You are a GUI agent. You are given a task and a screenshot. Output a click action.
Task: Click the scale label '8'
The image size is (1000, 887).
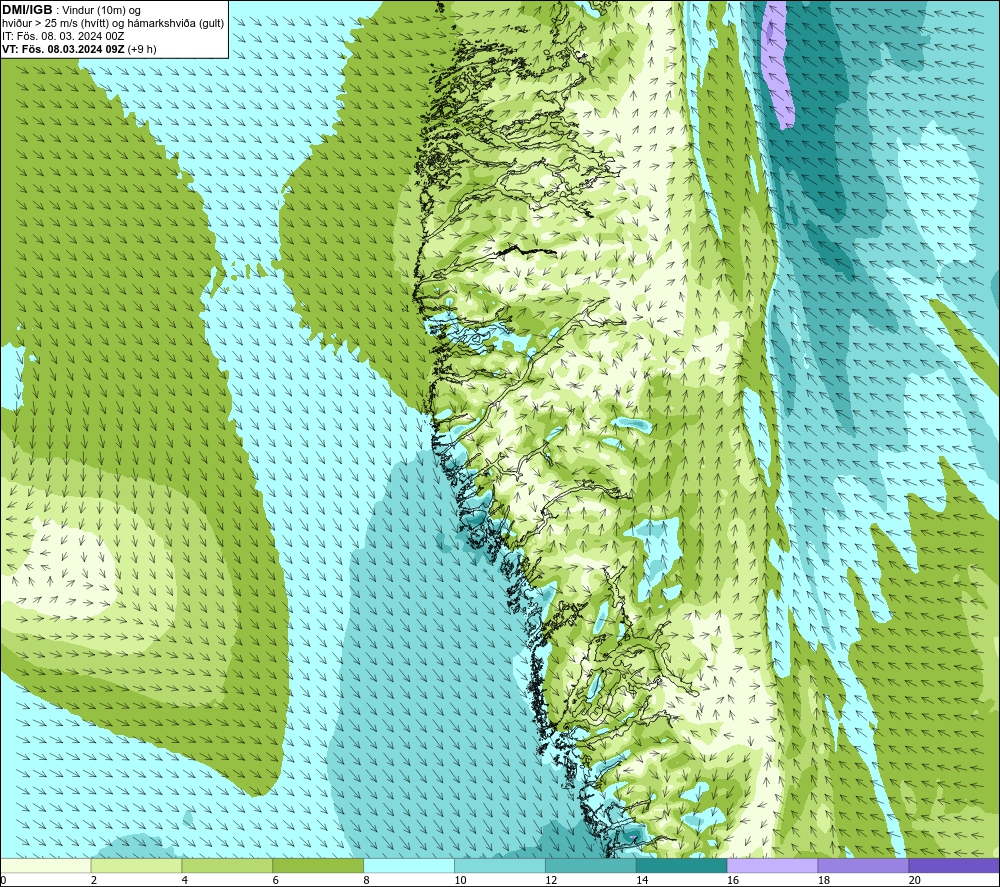pyautogui.click(x=367, y=880)
